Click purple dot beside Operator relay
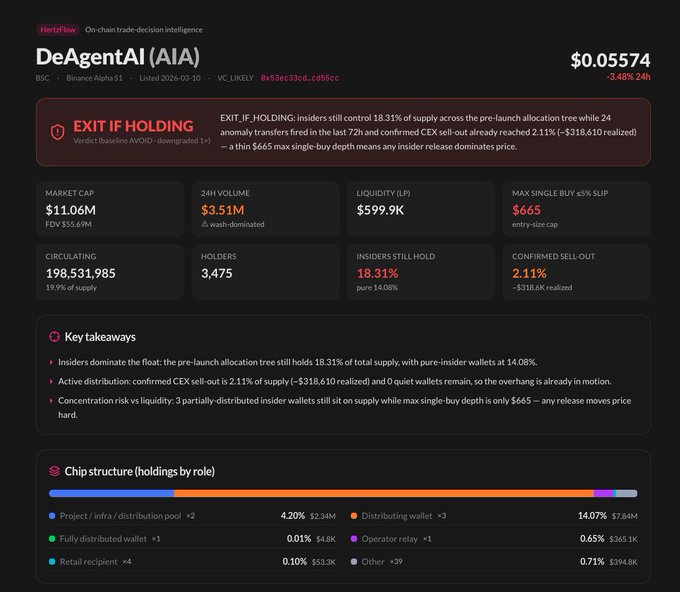 pos(354,539)
